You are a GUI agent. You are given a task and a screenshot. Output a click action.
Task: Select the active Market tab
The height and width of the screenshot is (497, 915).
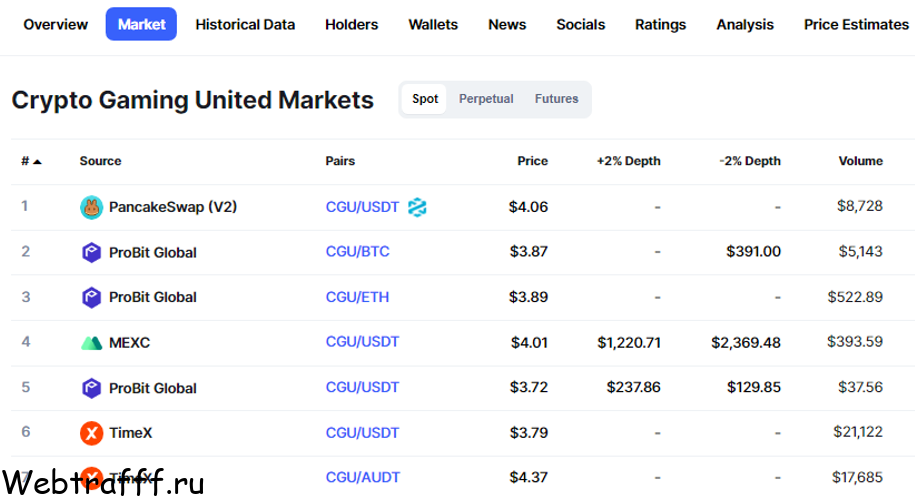[141, 24]
